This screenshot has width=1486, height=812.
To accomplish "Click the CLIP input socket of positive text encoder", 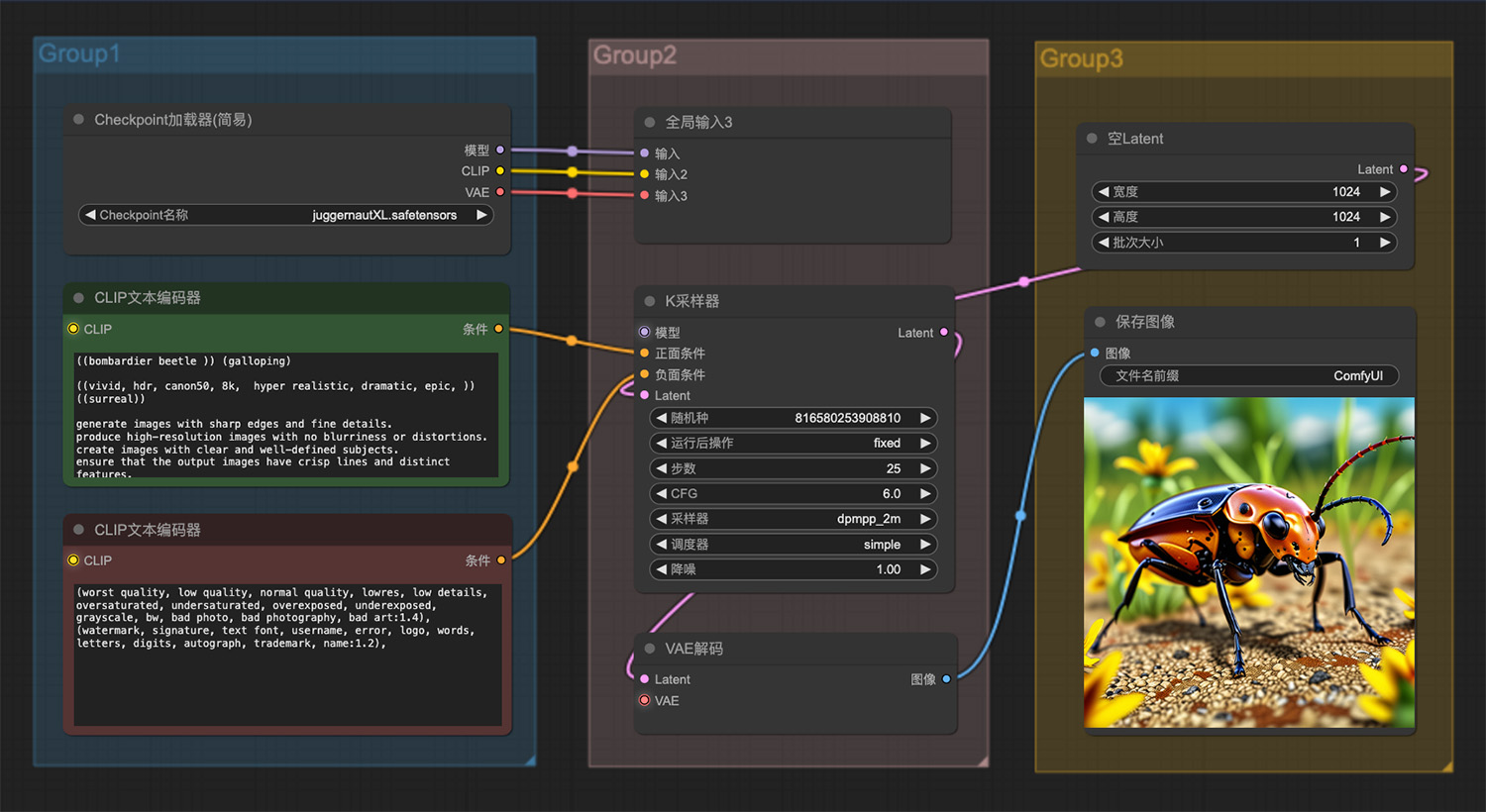I will pyautogui.click(x=73, y=329).
